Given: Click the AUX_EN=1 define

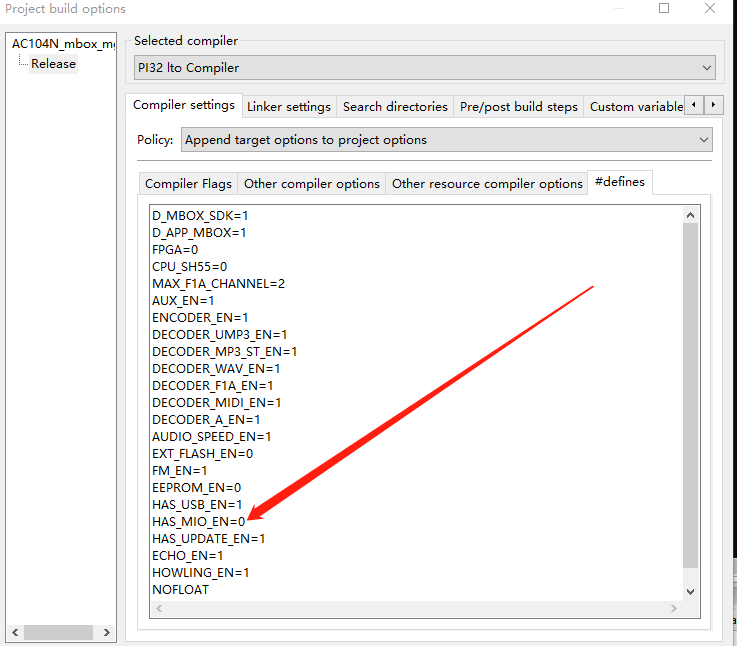Looking at the screenshot, I should [183, 300].
